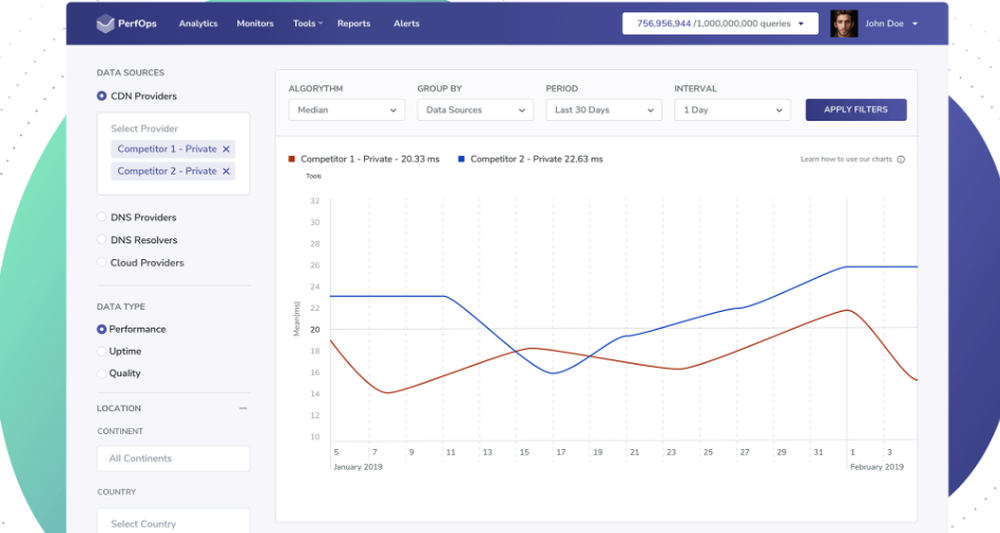This screenshot has width=1000, height=533.
Task: Click the PerfOps logo icon
Action: click(x=105, y=24)
